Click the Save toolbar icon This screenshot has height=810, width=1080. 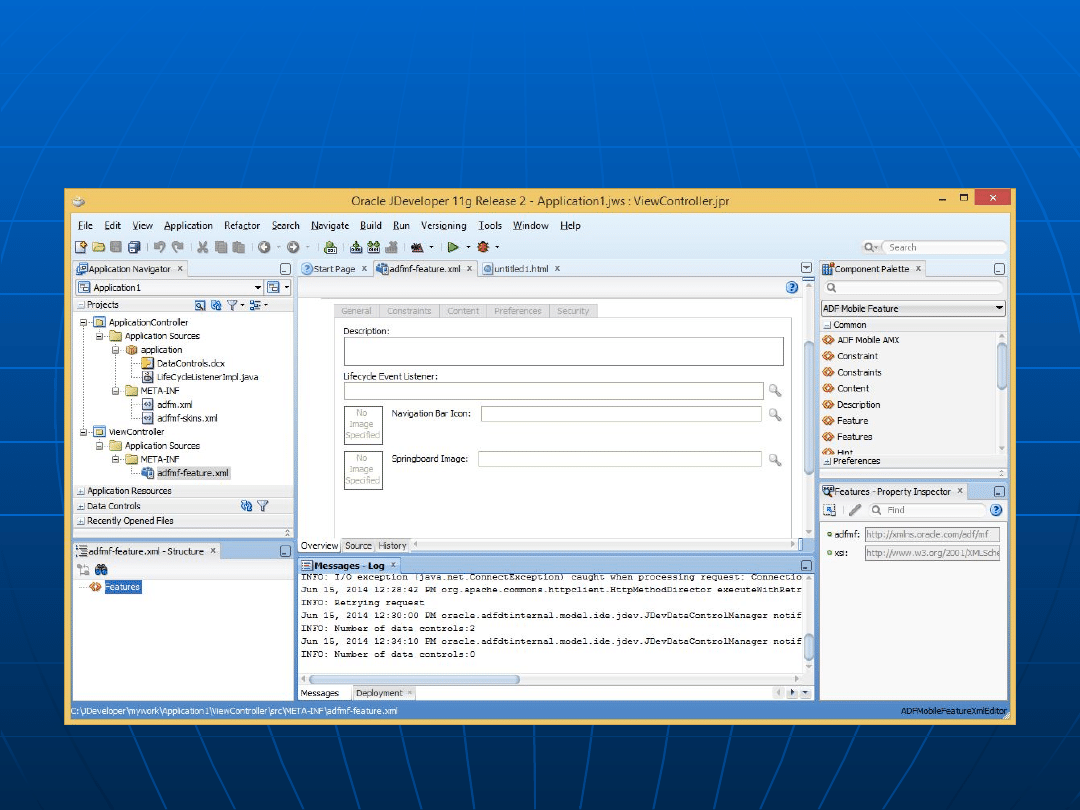tap(116, 247)
